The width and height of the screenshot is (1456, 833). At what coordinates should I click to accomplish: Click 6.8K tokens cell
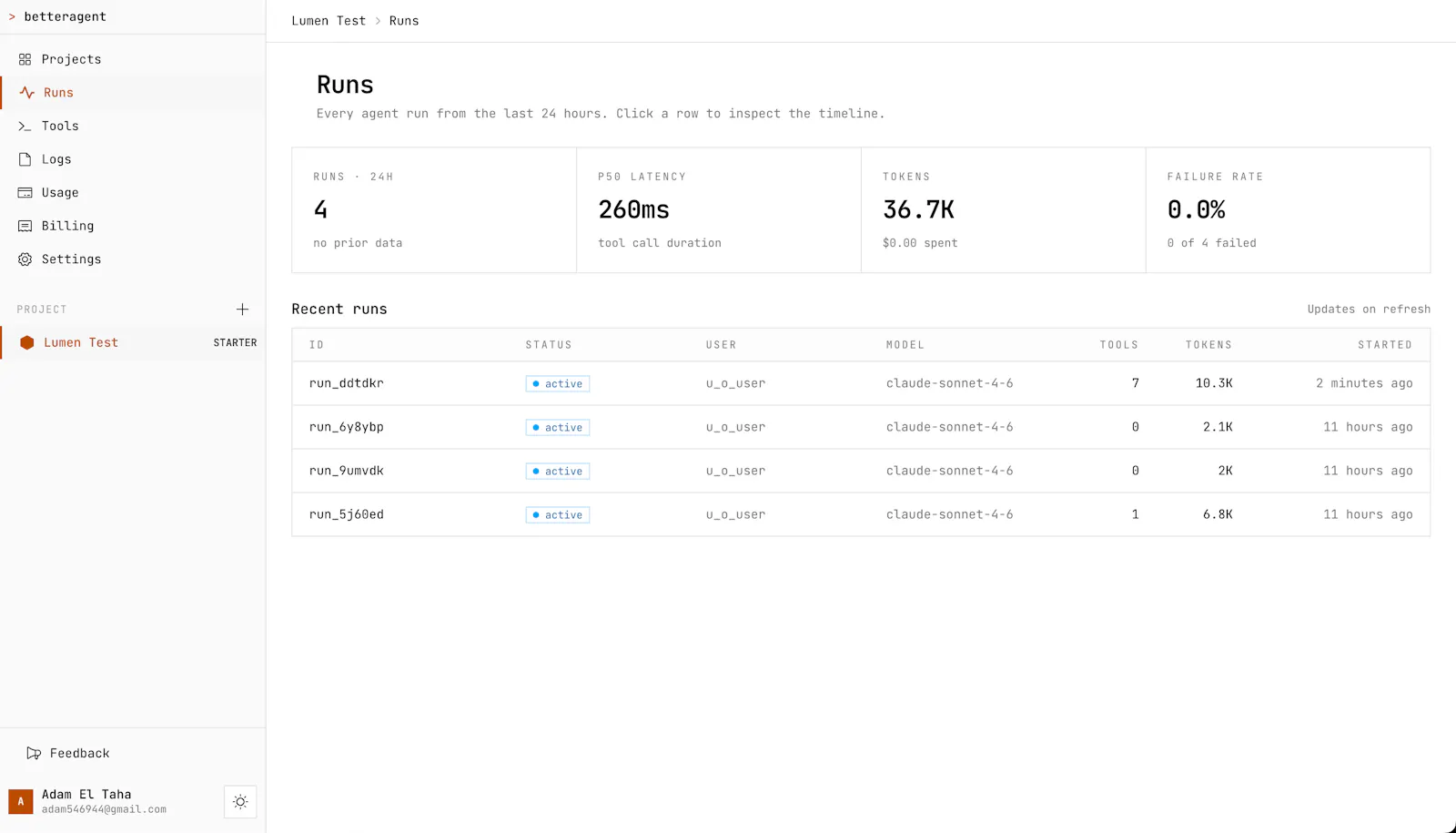pos(1218,514)
